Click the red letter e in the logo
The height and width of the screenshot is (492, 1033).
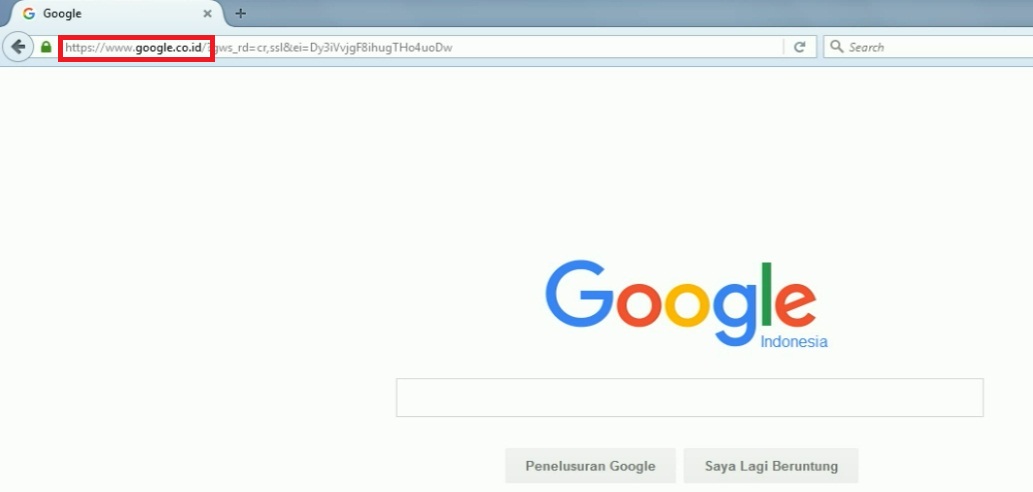point(795,304)
